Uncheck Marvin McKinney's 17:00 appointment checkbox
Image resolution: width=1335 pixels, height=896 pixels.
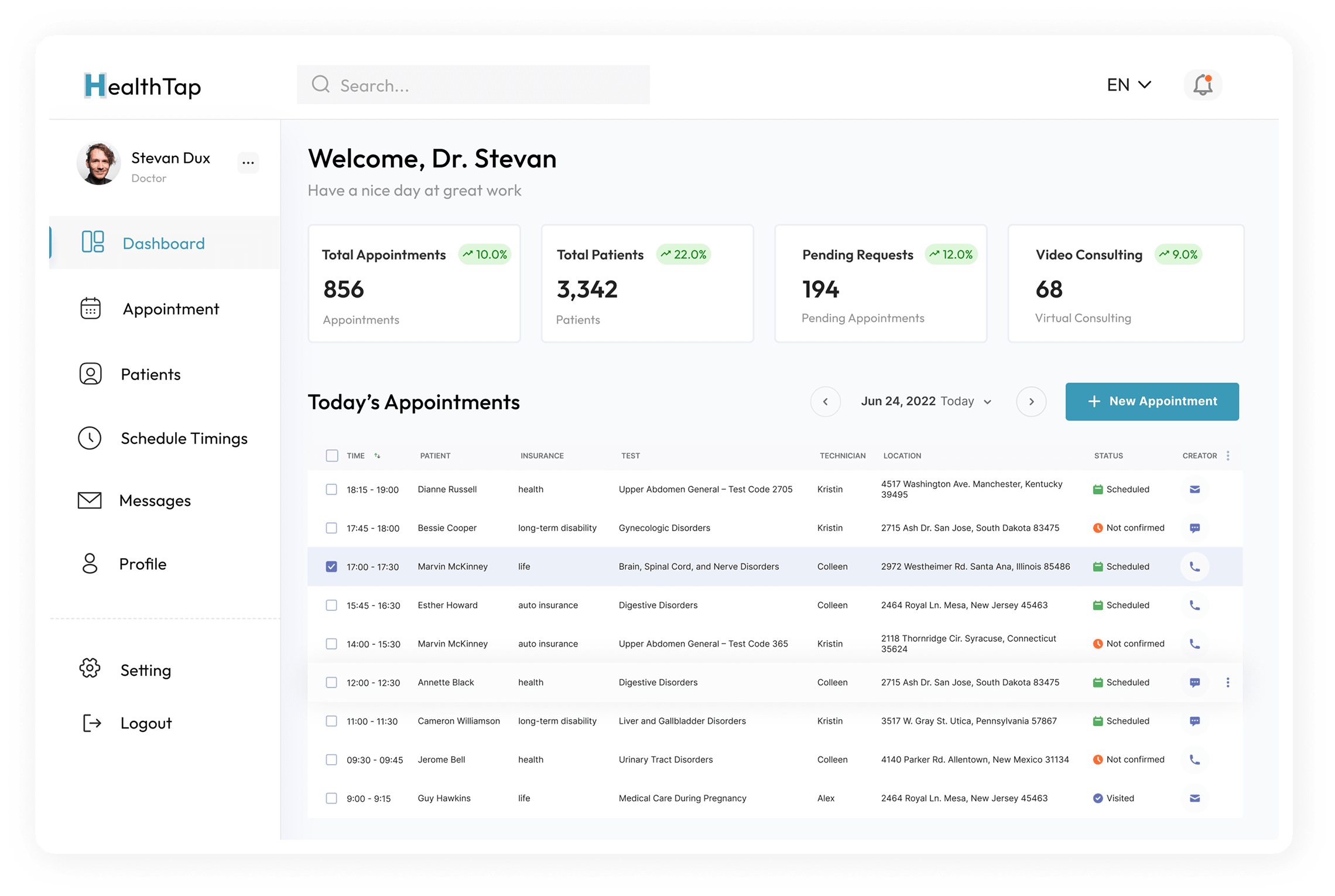pyautogui.click(x=331, y=566)
